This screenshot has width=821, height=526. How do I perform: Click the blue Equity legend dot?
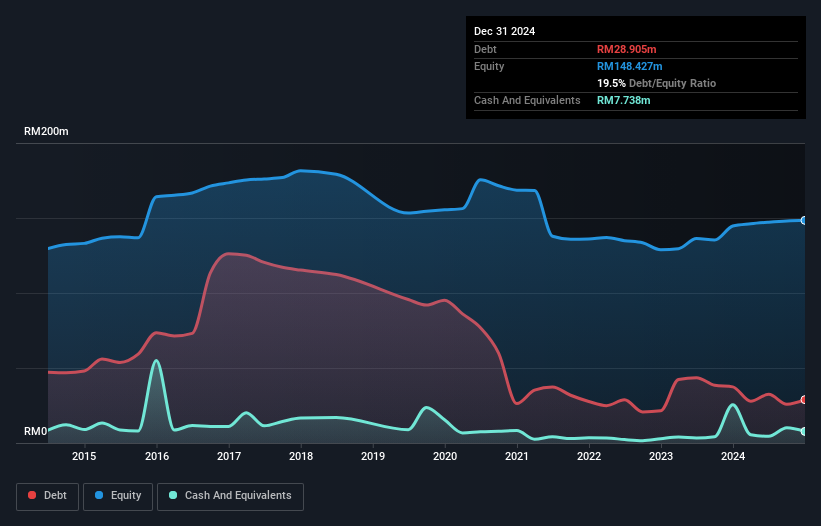coord(99,495)
